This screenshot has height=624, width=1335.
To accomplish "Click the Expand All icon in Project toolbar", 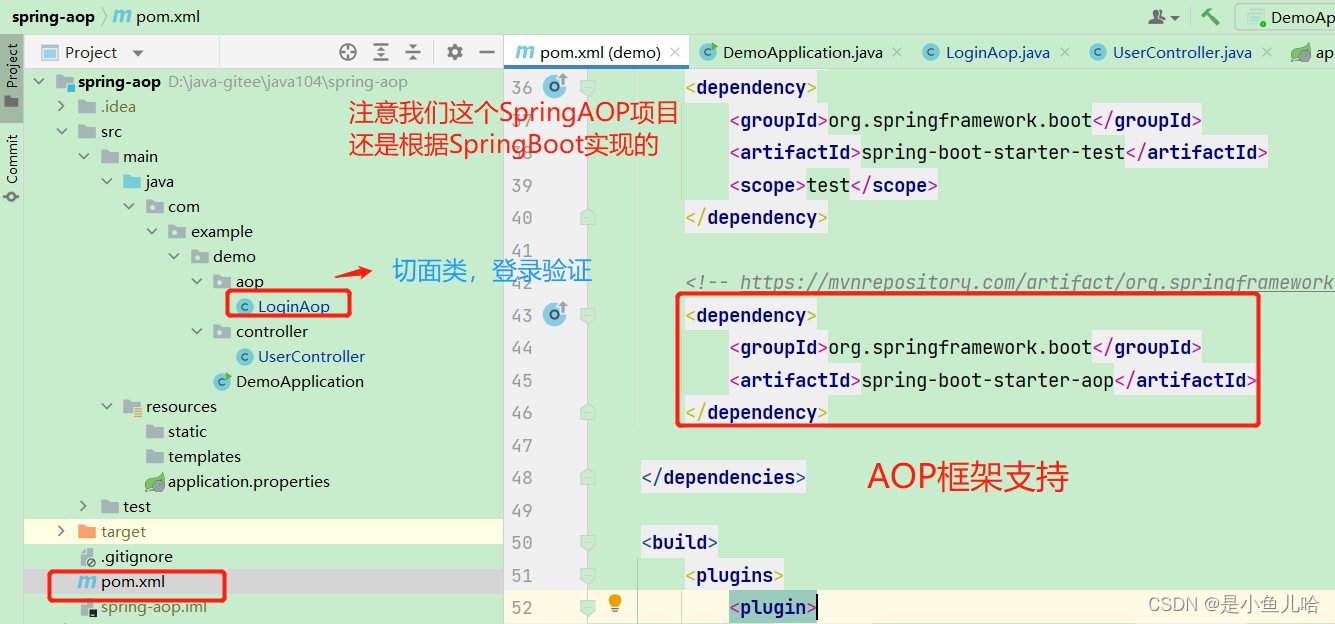I will point(381,52).
